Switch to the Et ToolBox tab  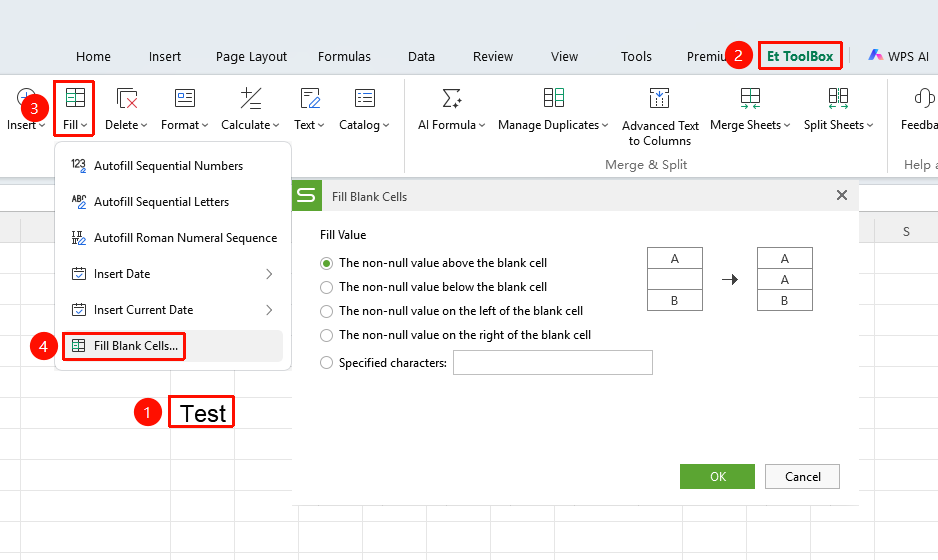point(800,56)
